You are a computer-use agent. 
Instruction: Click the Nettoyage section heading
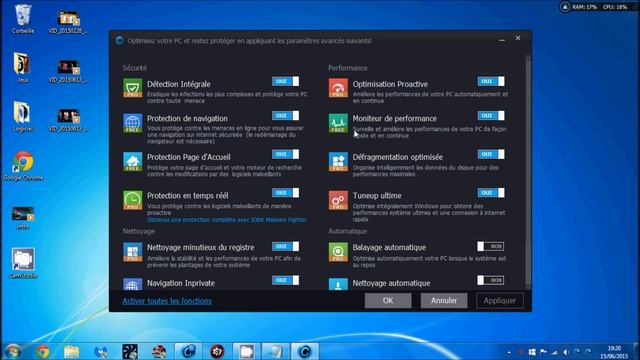click(x=139, y=231)
